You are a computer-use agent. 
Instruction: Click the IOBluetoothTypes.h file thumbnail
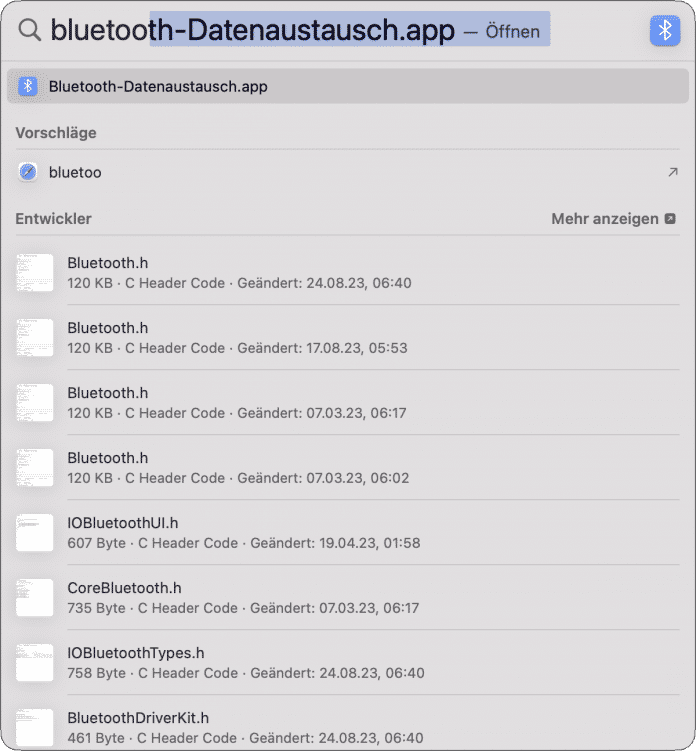(34, 663)
